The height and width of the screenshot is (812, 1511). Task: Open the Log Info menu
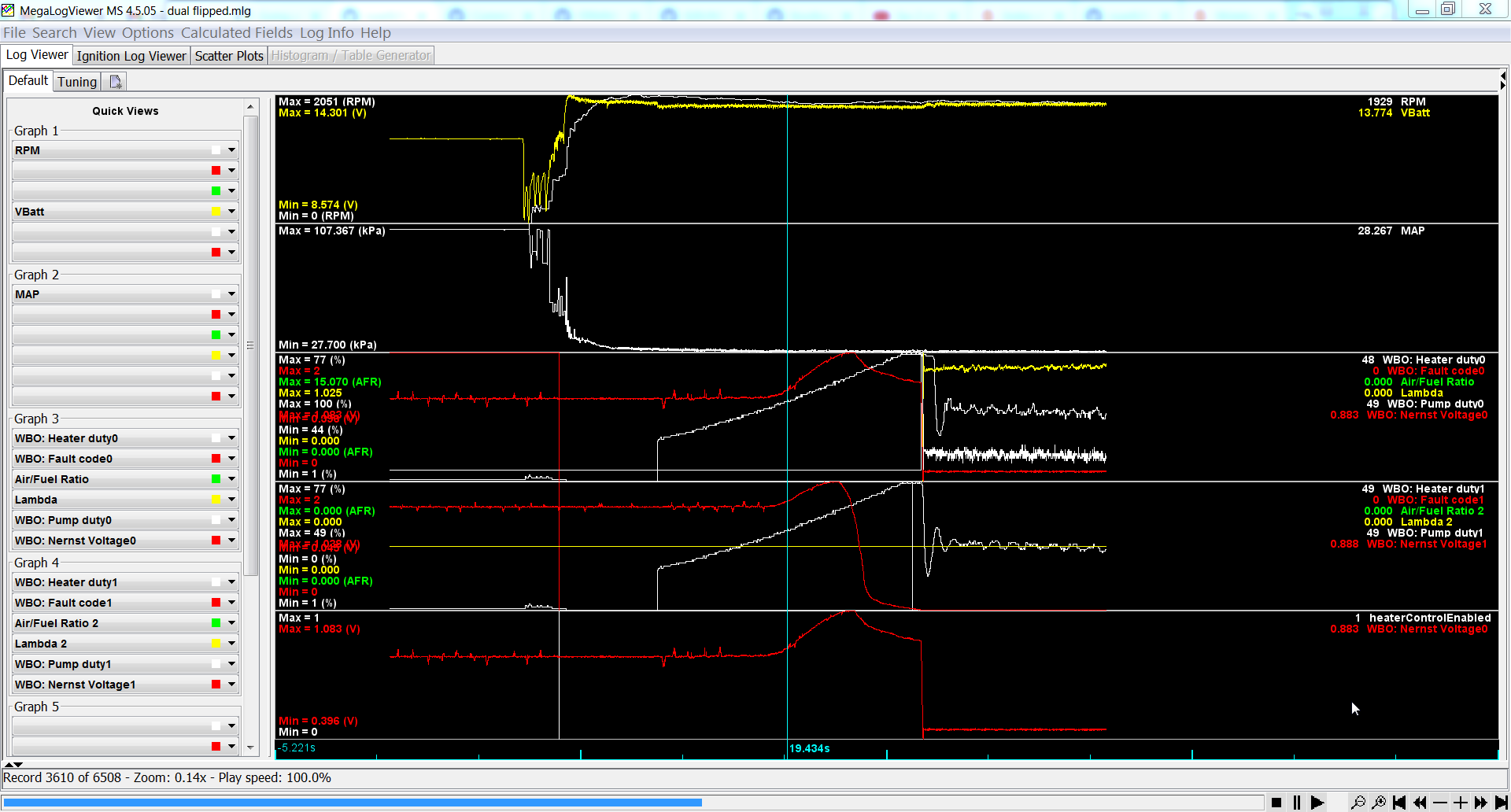click(327, 33)
